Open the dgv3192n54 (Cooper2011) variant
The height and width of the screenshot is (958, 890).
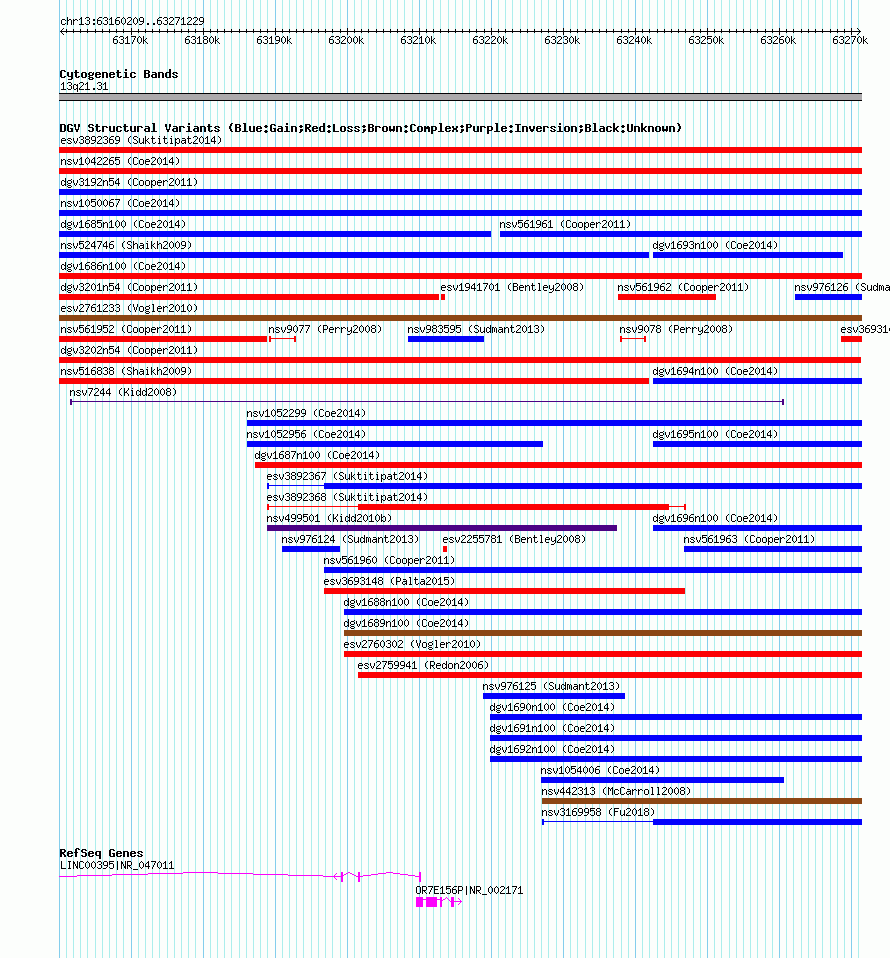[129, 182]
